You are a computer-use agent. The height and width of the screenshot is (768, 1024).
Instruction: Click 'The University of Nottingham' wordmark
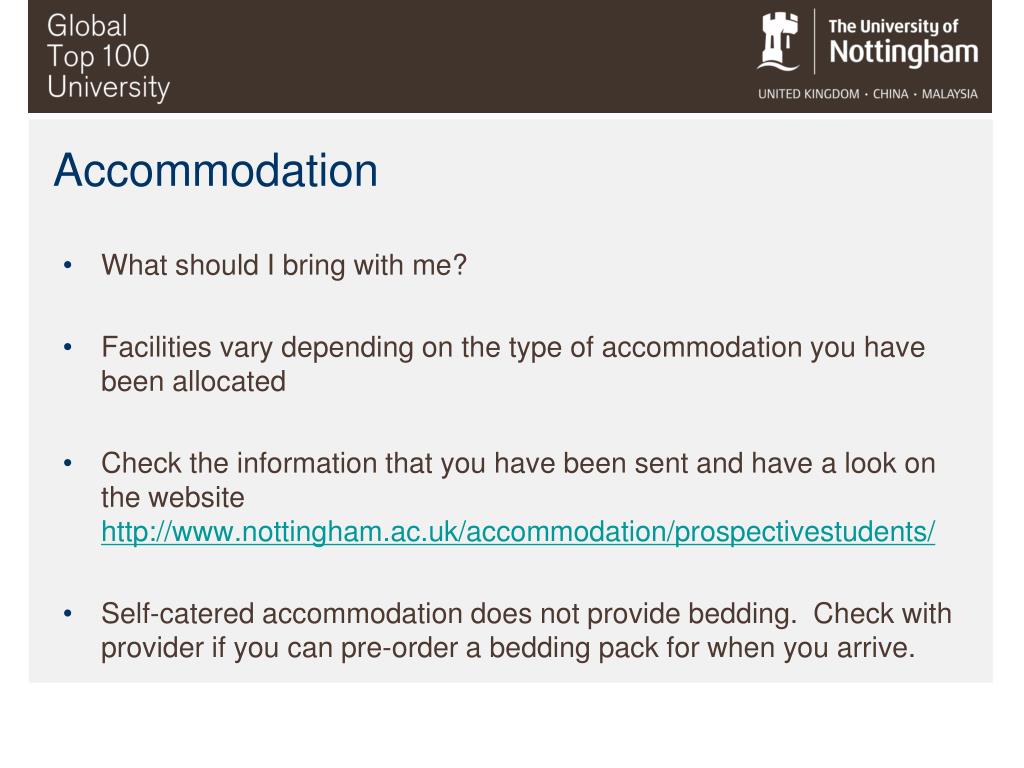point(903,43)
